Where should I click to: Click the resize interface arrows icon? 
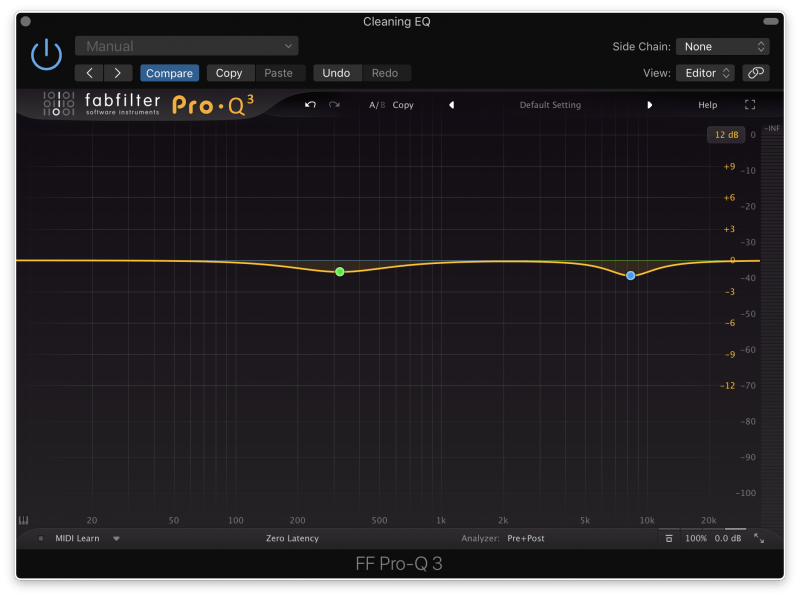coord(759,538)
